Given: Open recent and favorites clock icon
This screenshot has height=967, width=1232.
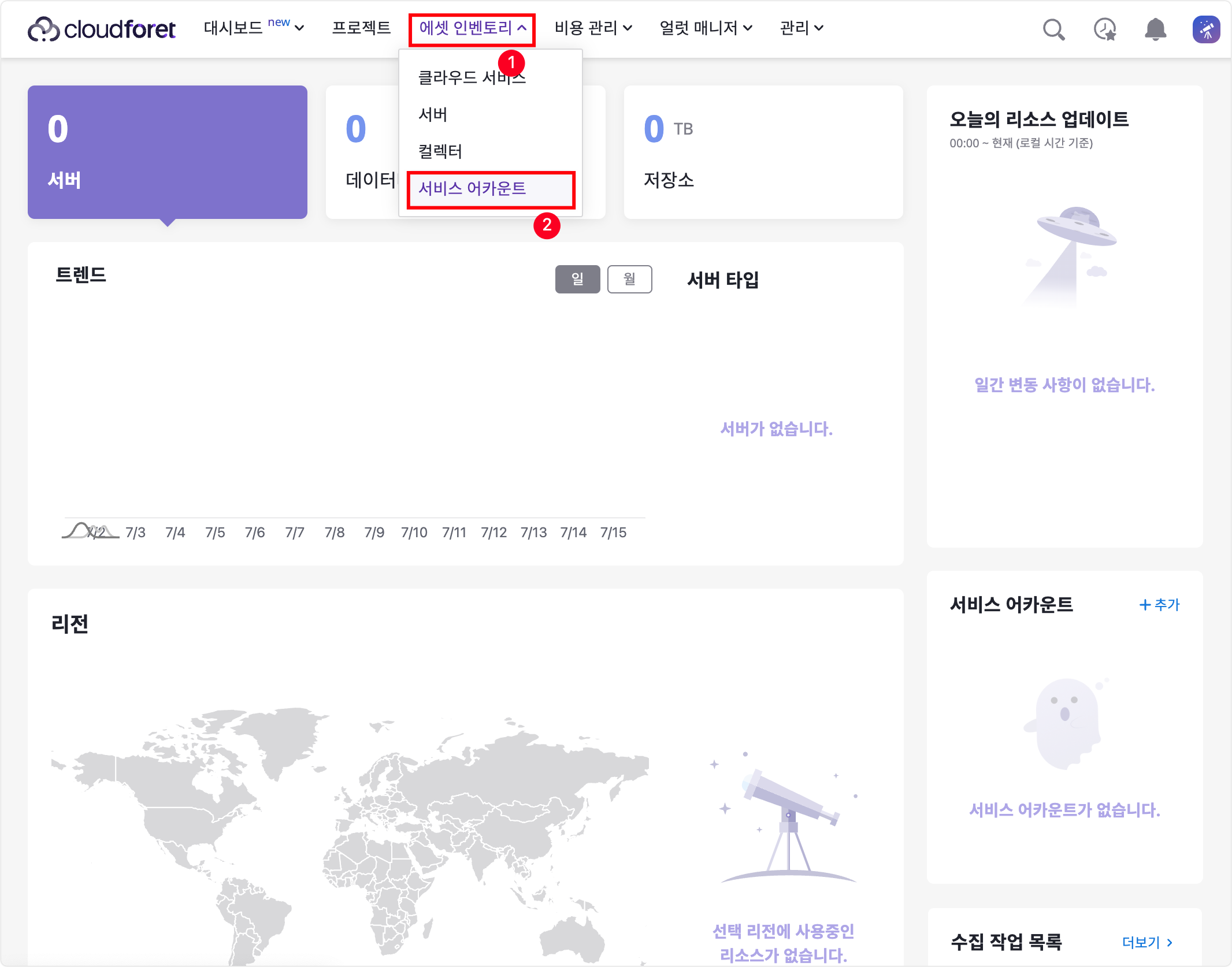Looking at the screenshot, I should click(1104, 29).
